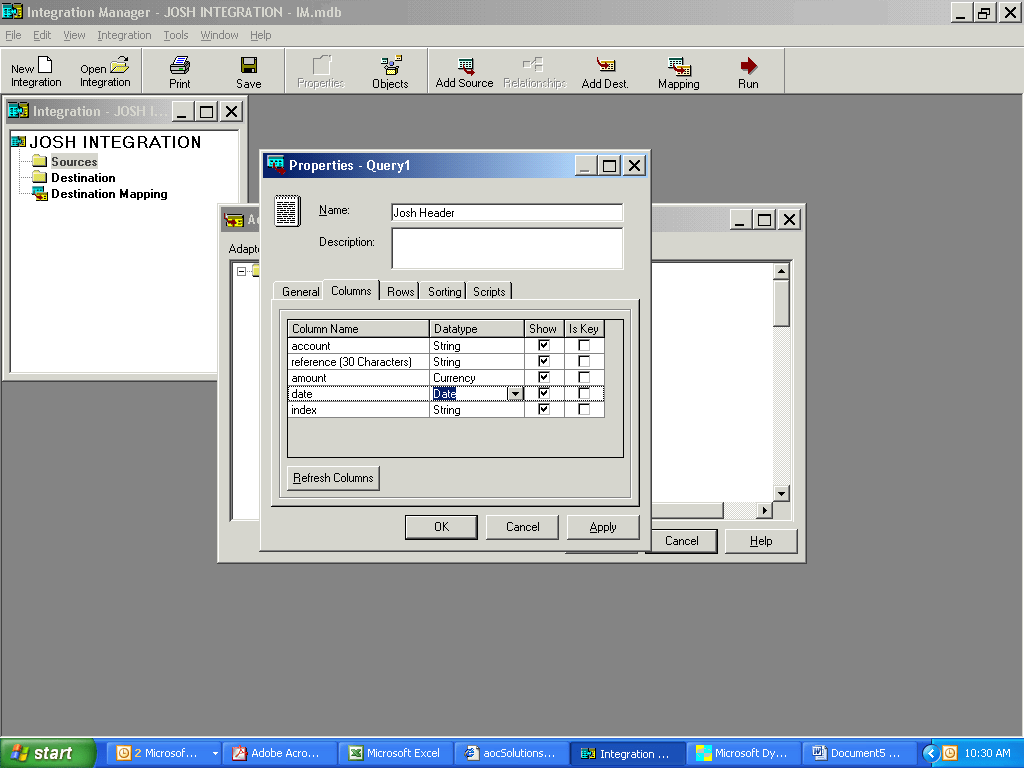The height and width of the screenshot is (768, 1024).
Task: Click the Save toolbar icon
Action: (247, 70)
